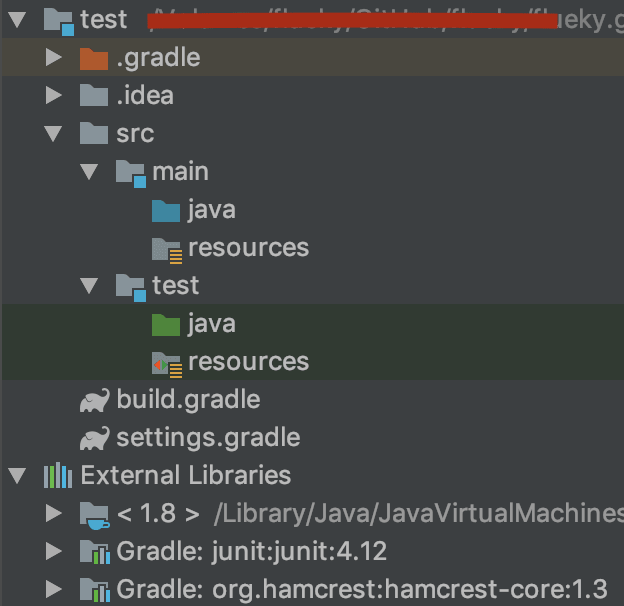Collapse the src folder

[x=53, y=134]
